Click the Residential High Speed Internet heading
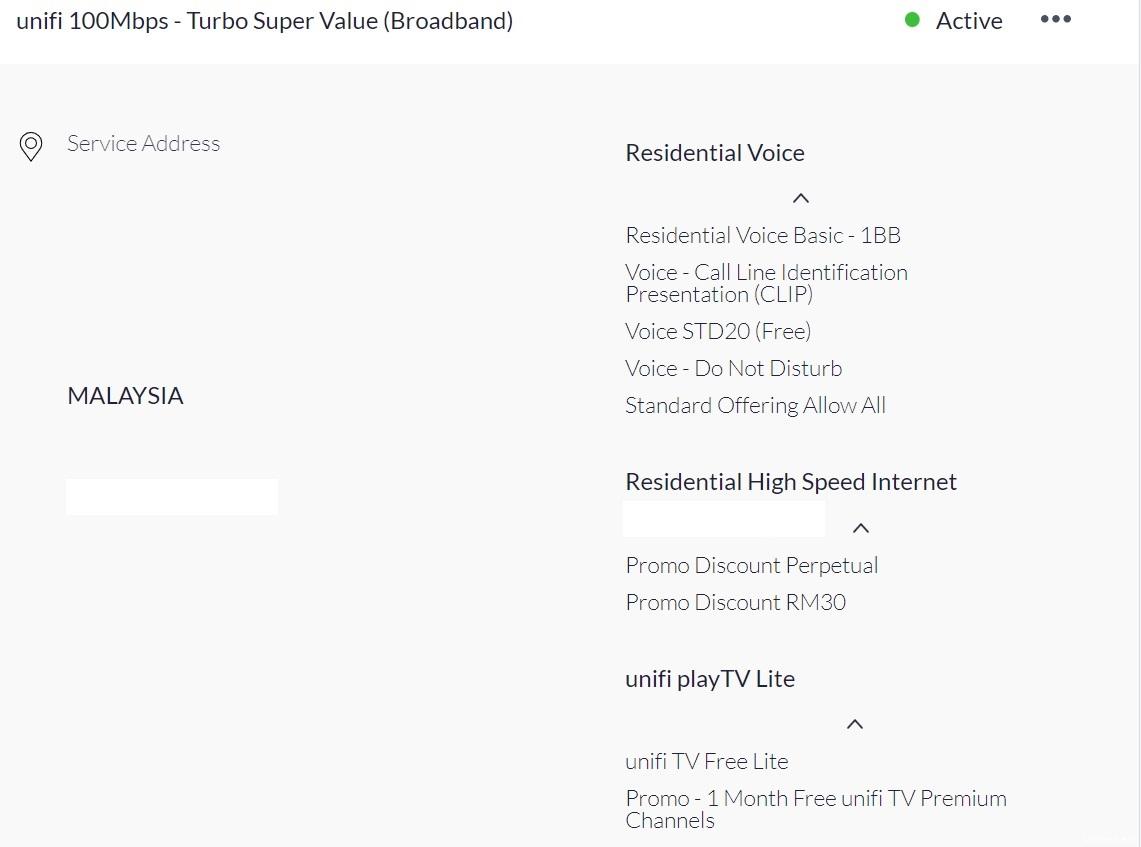Image resolution: width=1141 pixels, height=847 pixels. tap(790, 482)
